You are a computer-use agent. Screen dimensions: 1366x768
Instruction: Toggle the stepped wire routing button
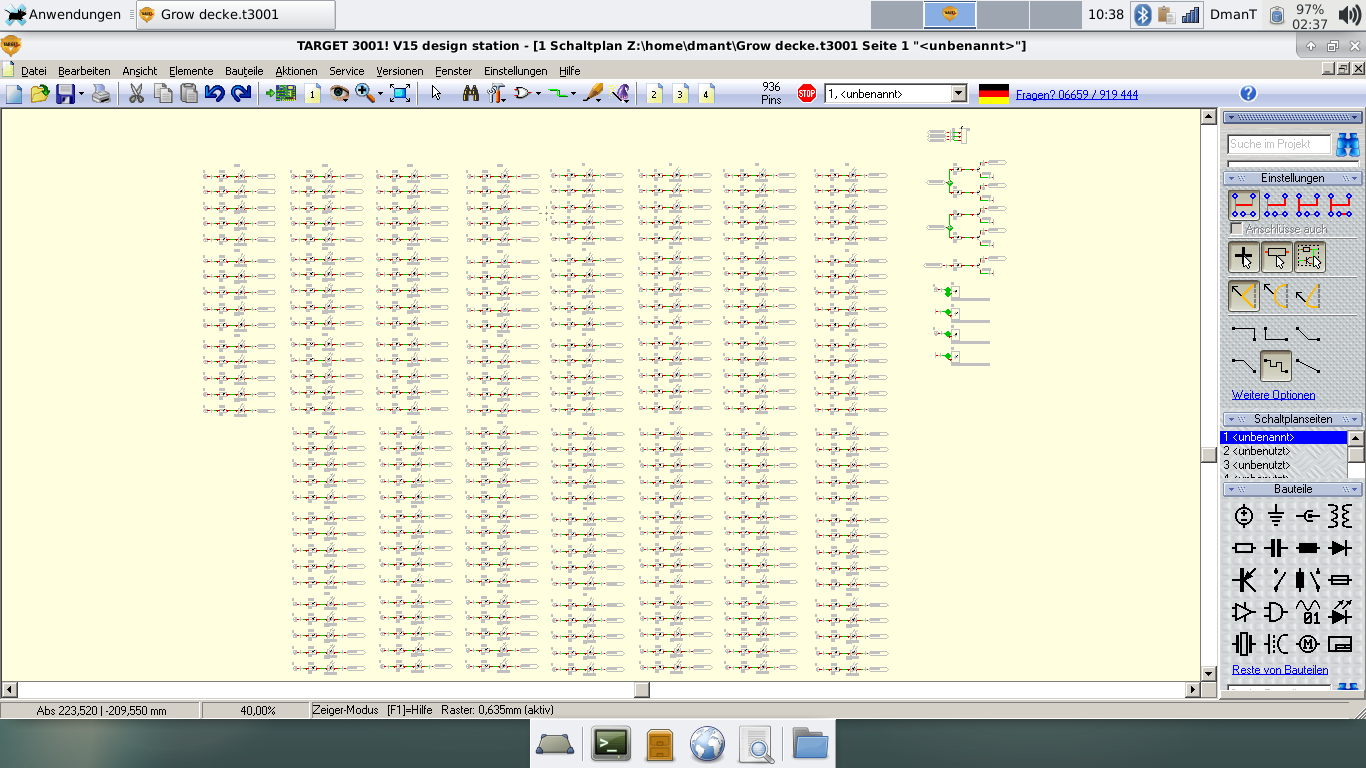(1276, 366)
